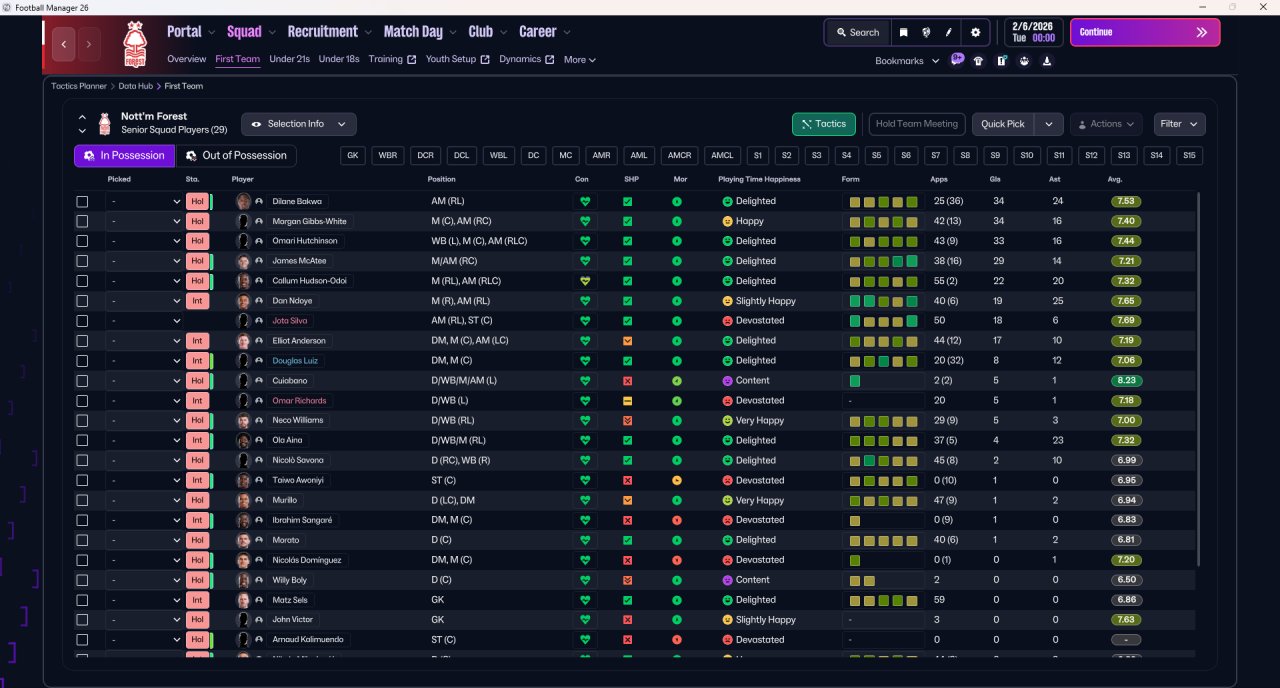Image resolution: width=1280 pixels, height=688 pixels.
Task: Click Dilane Bakwa's form colour squares
Action: 883,201
